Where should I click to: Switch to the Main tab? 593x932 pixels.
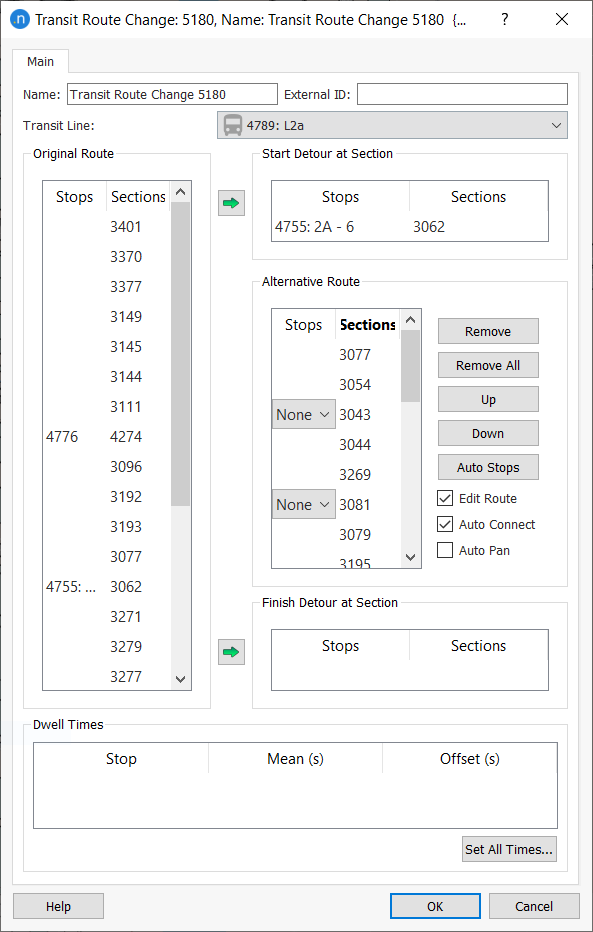coord(40,61)
